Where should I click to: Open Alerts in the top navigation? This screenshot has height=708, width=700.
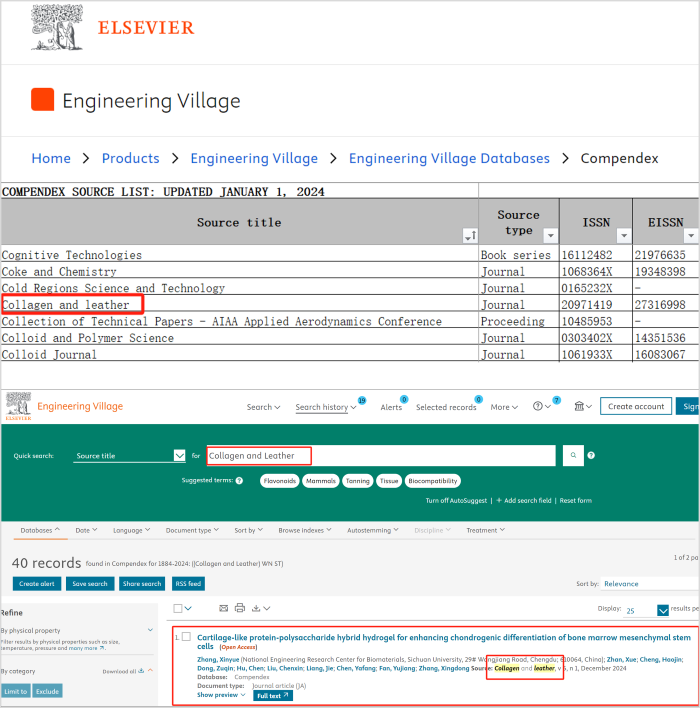coord(391,407)
